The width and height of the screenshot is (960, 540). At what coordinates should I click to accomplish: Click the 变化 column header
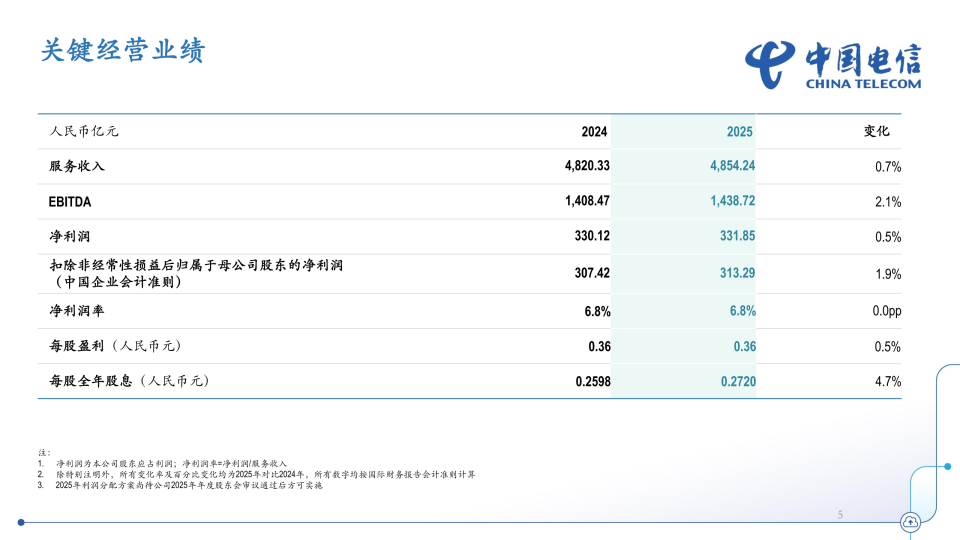point(876,131)
